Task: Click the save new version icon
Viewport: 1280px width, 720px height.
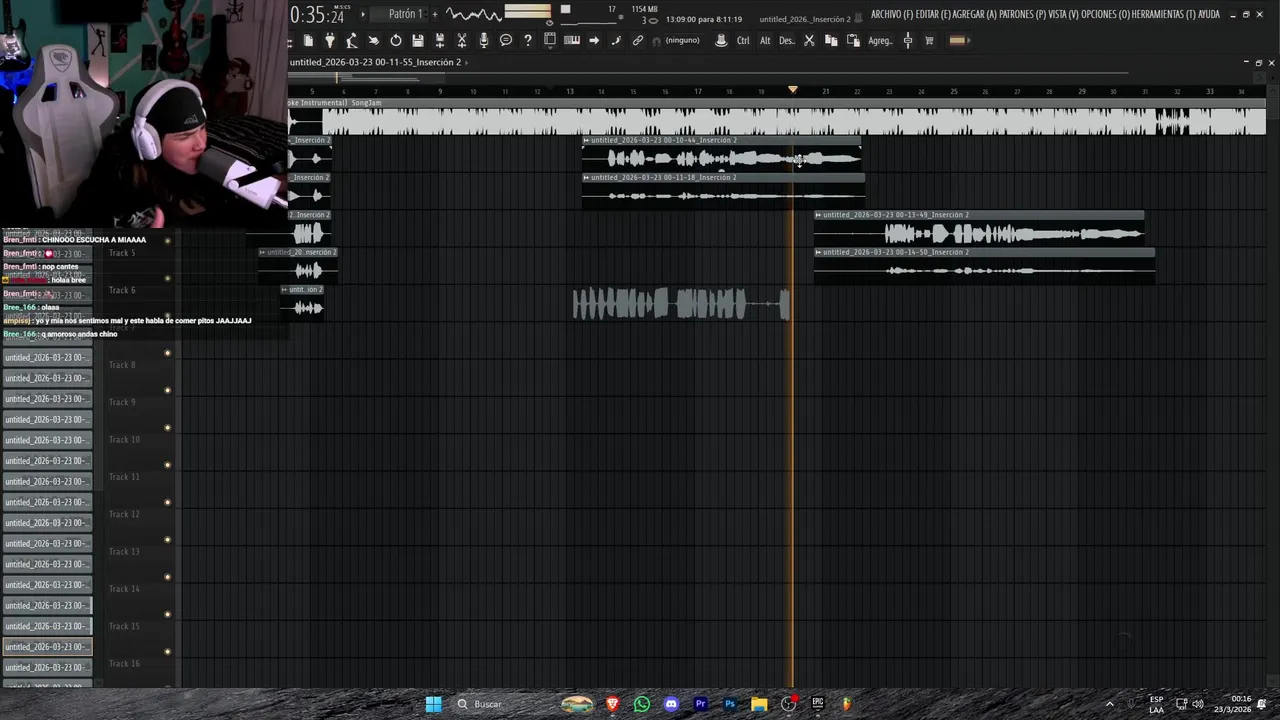Action: point(440,40)
